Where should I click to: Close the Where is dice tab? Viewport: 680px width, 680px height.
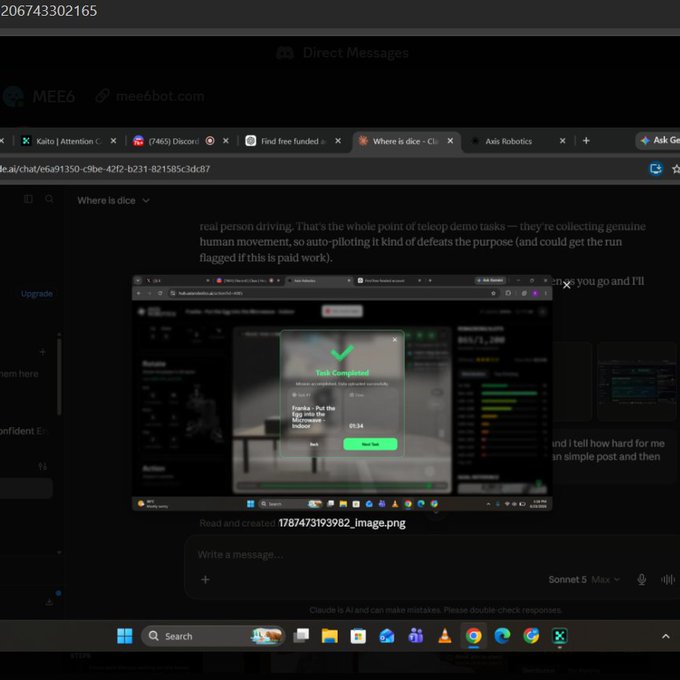tap(450, 141)
